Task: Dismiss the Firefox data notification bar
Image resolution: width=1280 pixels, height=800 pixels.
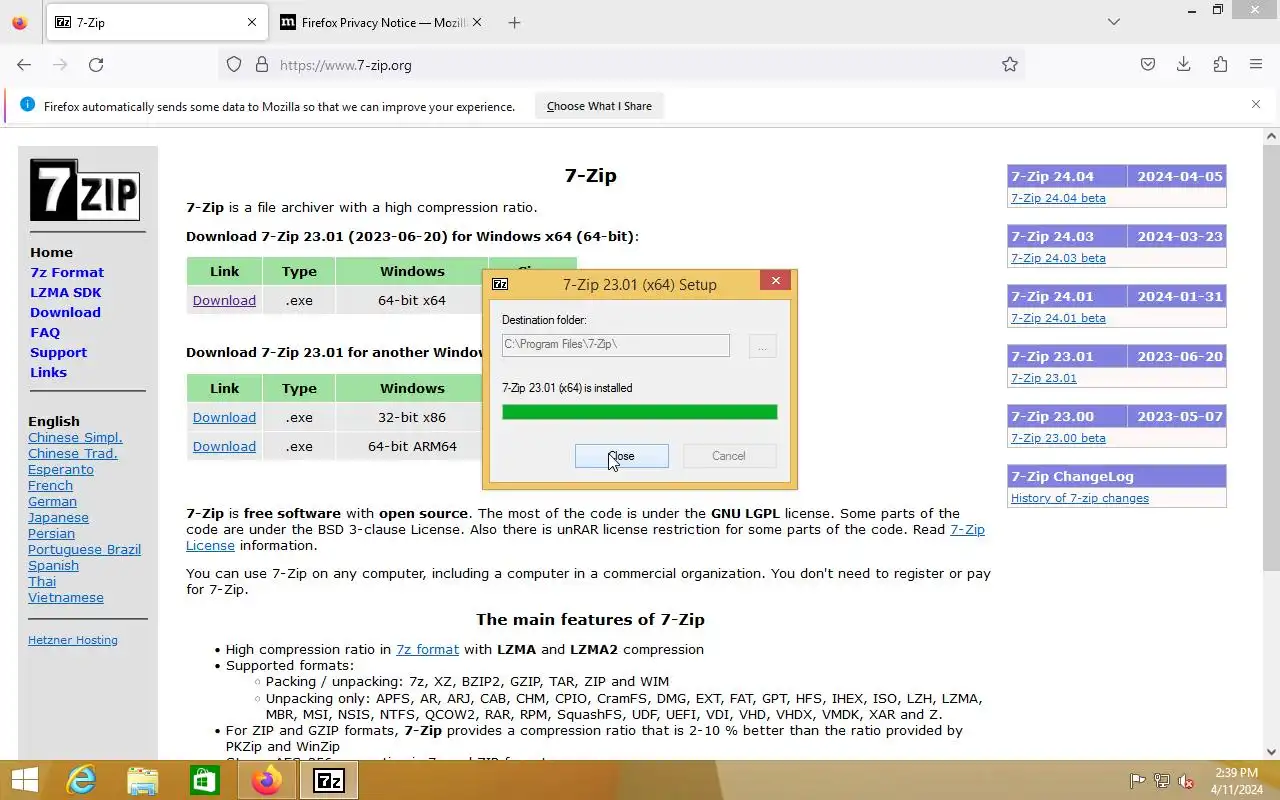Action: coord(1256,104)
